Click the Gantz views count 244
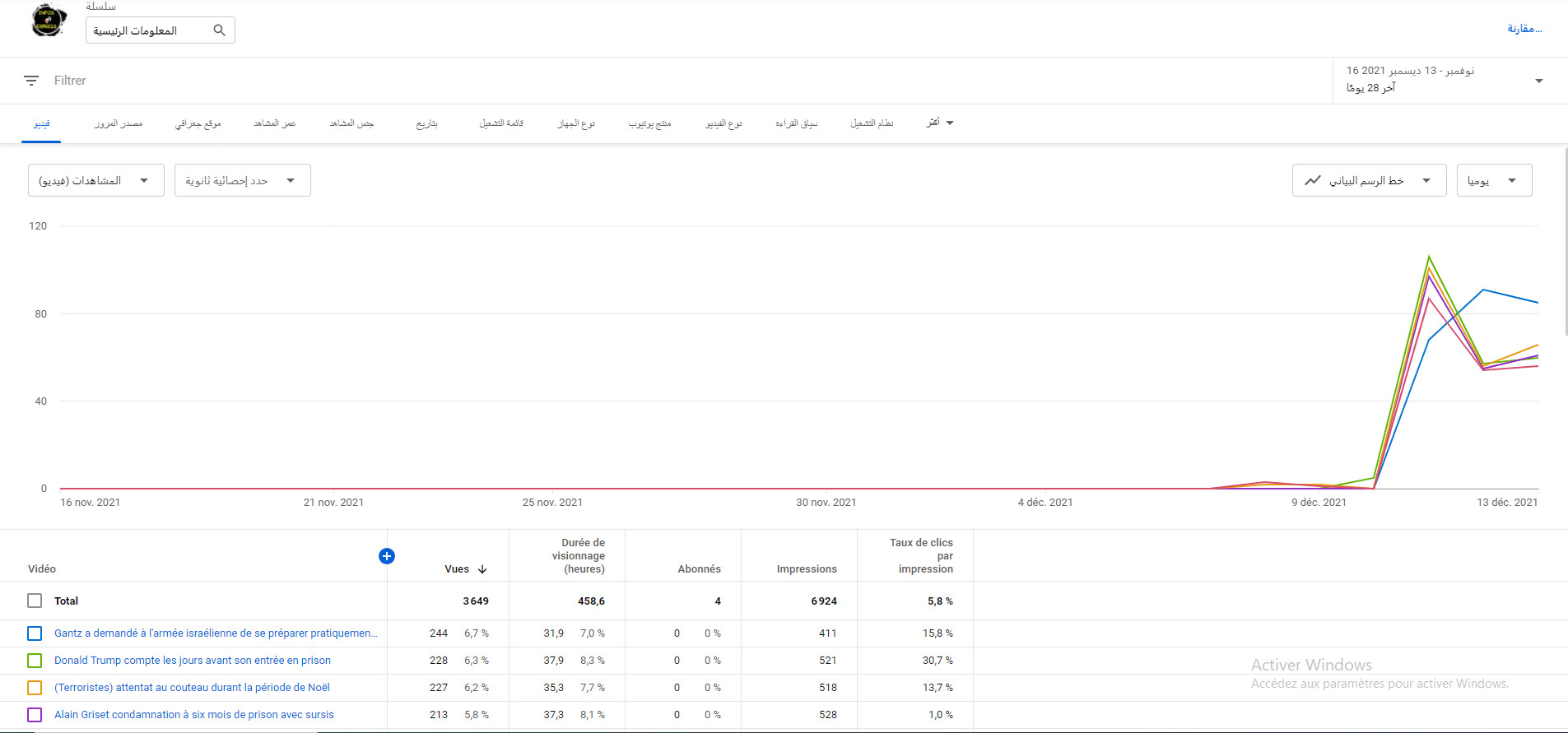The height and width of the screenshot is (733, 1568). (439, 633)
